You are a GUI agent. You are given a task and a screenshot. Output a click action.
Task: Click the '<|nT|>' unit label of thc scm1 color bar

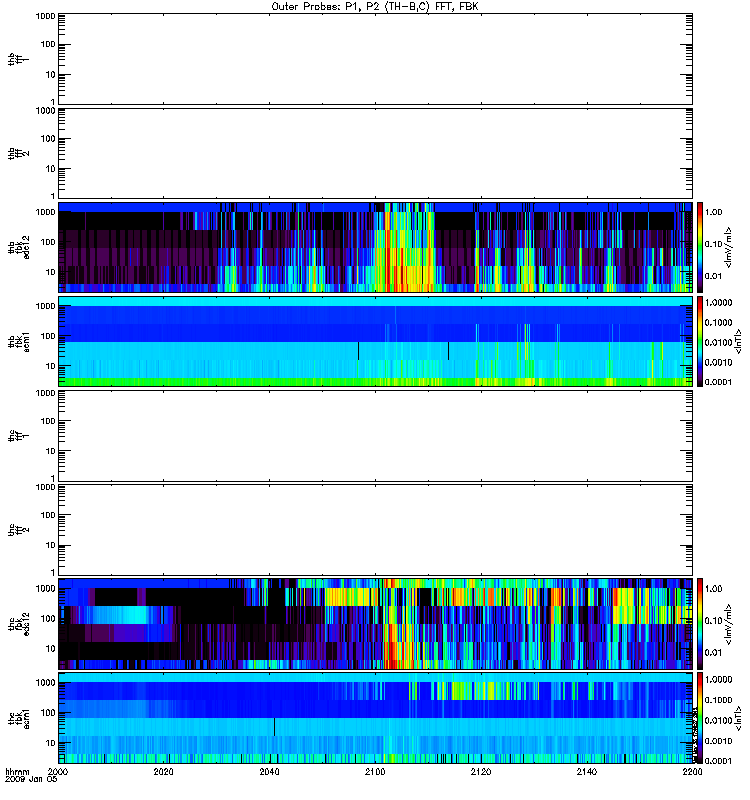pyautogui.click(x=737, y=718)
